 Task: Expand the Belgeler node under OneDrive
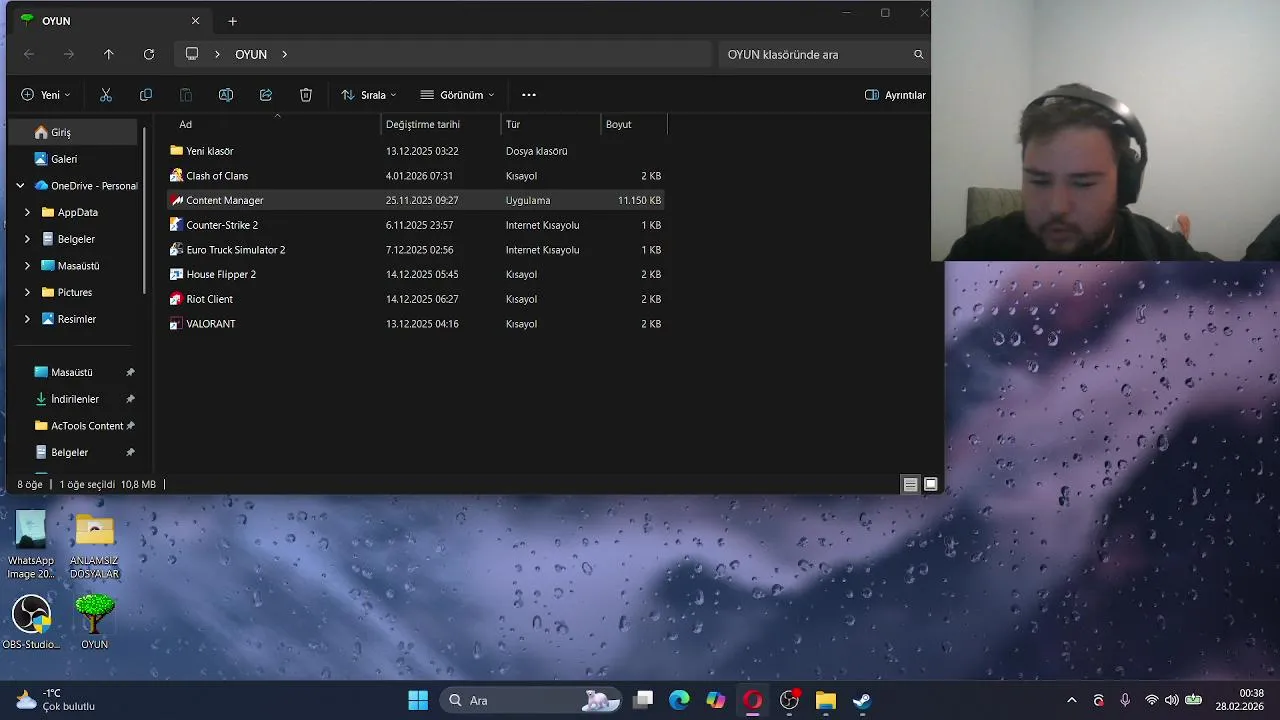27,239
